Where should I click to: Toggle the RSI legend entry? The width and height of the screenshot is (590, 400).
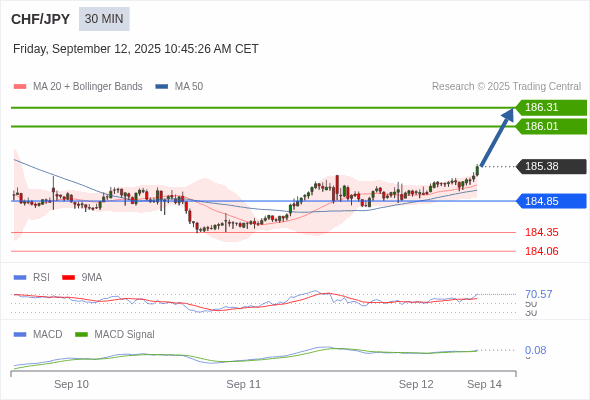(x=31, y=277)
